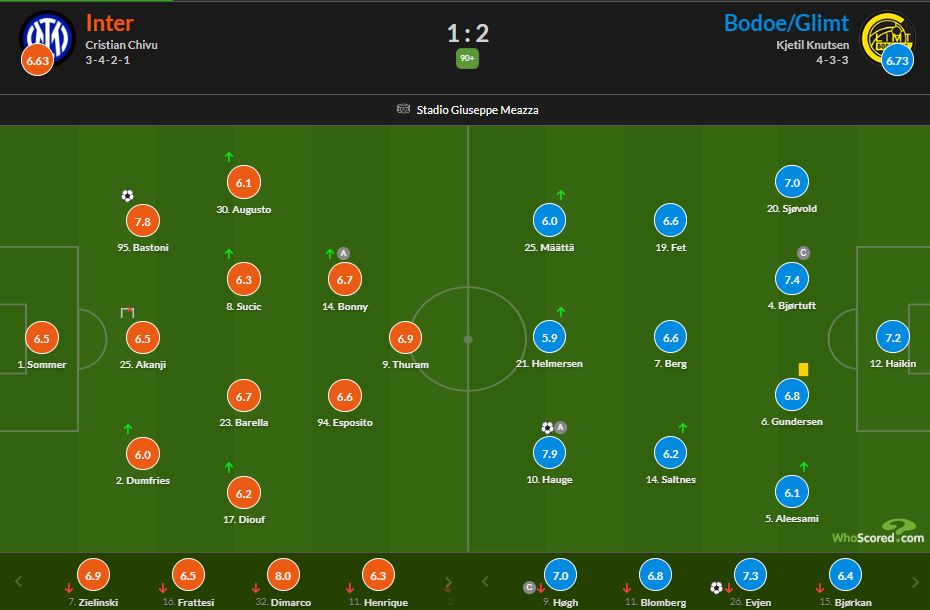Click the captain badge above Bjørtuft
The width and height of the screenshot is (930, 610).
click(x=803, y=253)
